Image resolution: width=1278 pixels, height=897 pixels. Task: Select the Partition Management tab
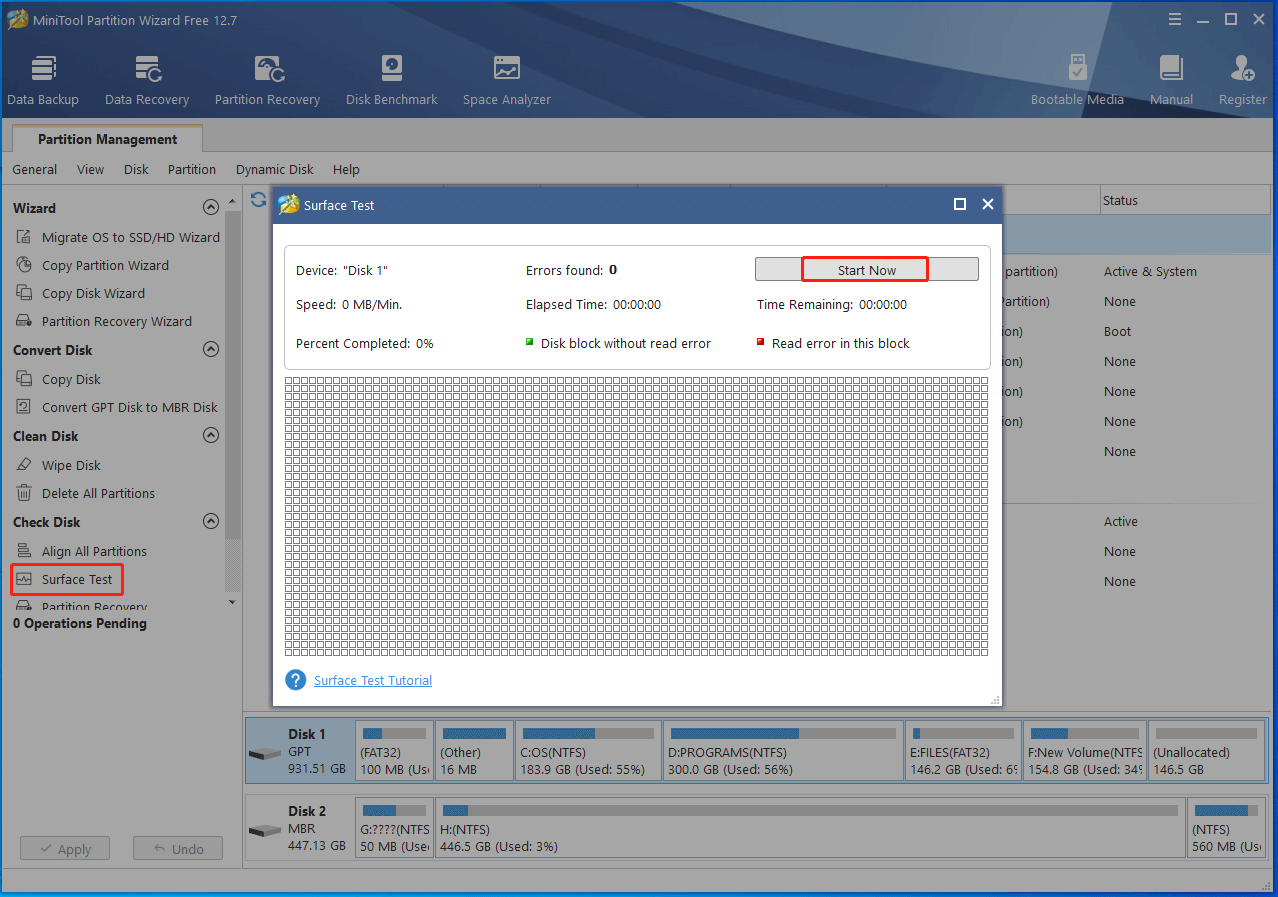108,139
